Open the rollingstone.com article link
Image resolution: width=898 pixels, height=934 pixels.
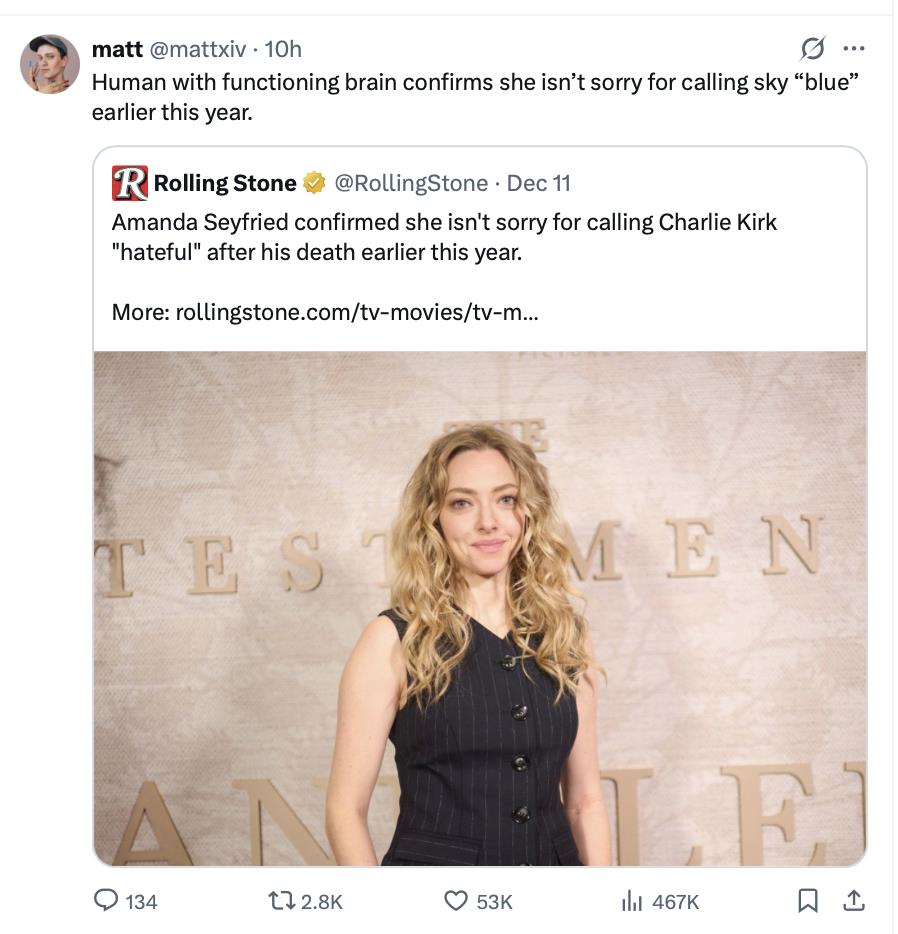(x=357, y=312)
